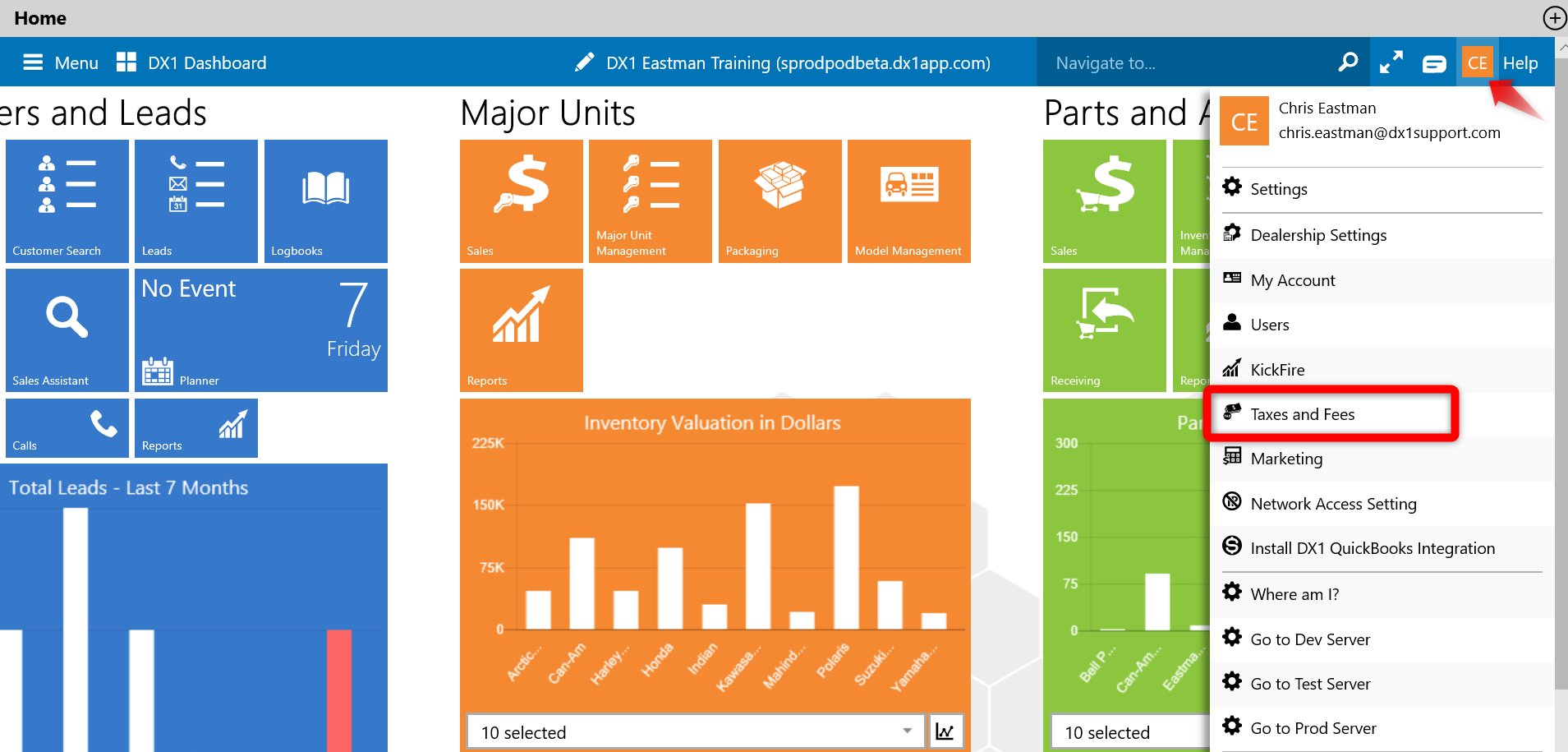Open Marketing from the user menu
The height and width of the screenshot is (752, 1568).
[1382, 459]
